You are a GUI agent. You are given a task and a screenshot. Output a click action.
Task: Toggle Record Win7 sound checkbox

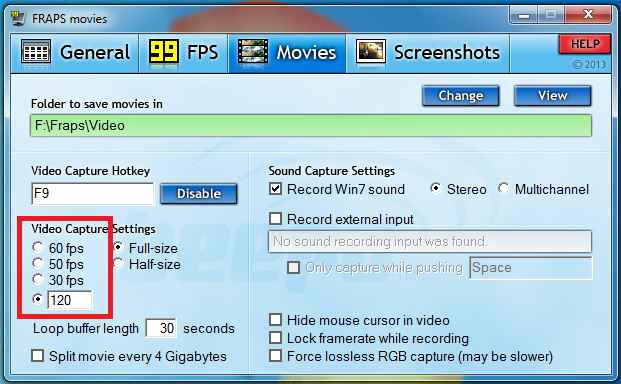coord(276,188)
